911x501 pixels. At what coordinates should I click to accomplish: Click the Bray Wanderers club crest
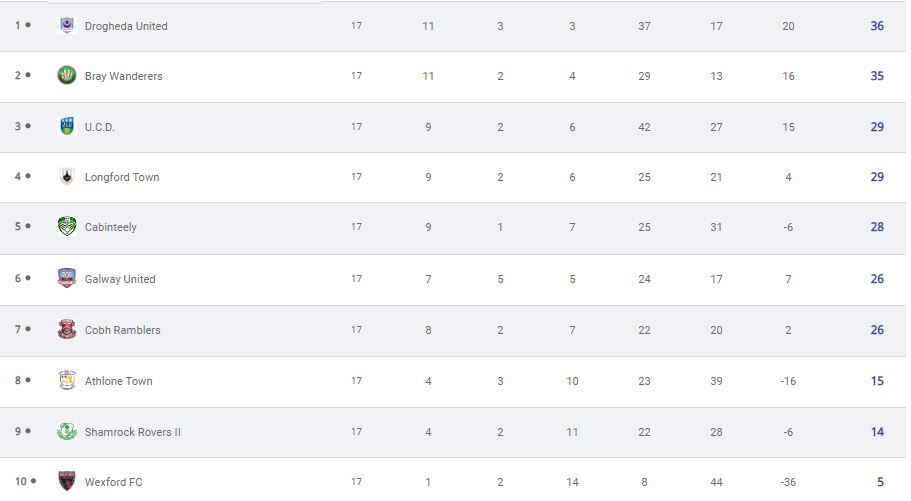[67, 76]
